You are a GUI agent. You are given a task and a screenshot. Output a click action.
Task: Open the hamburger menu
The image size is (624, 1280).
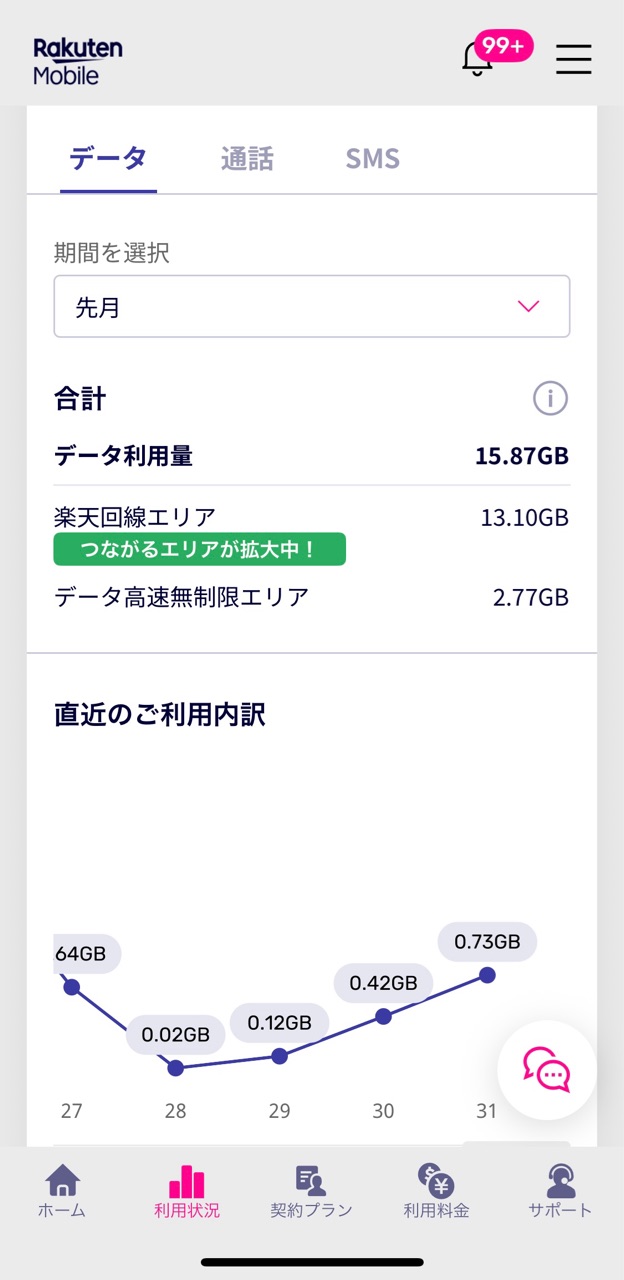574,59
